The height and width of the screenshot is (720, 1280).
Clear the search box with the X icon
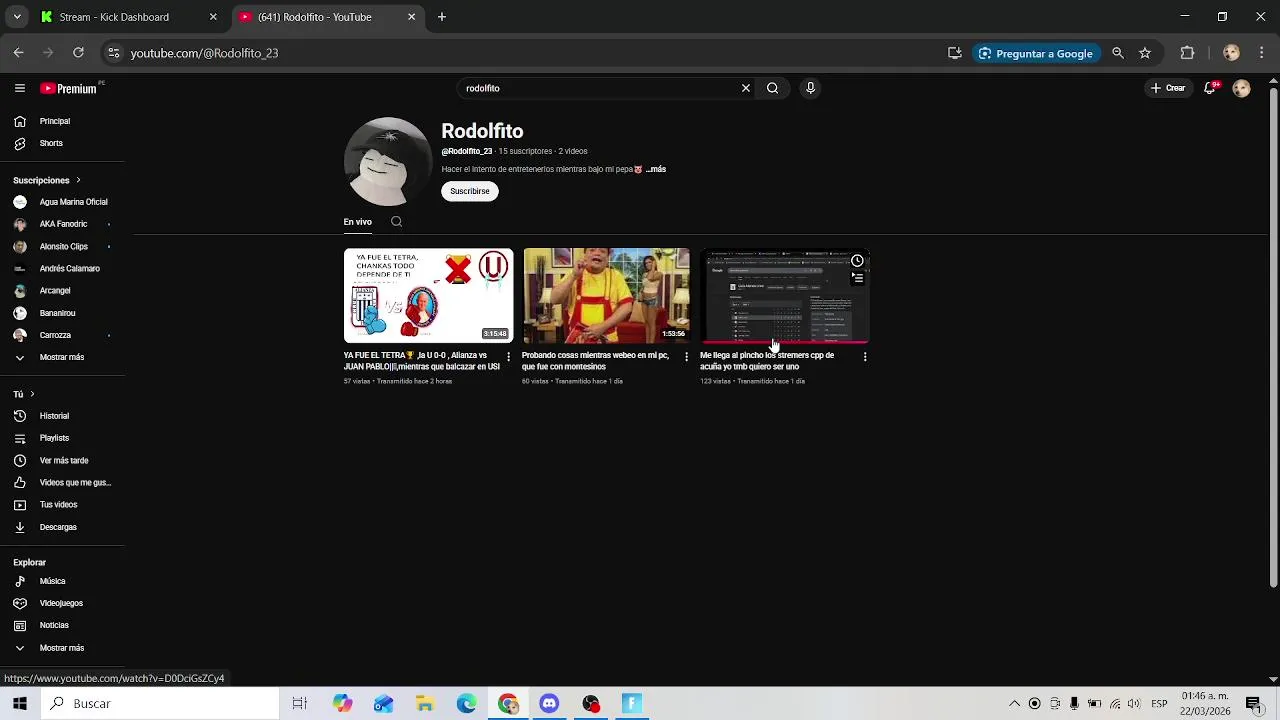745,88
